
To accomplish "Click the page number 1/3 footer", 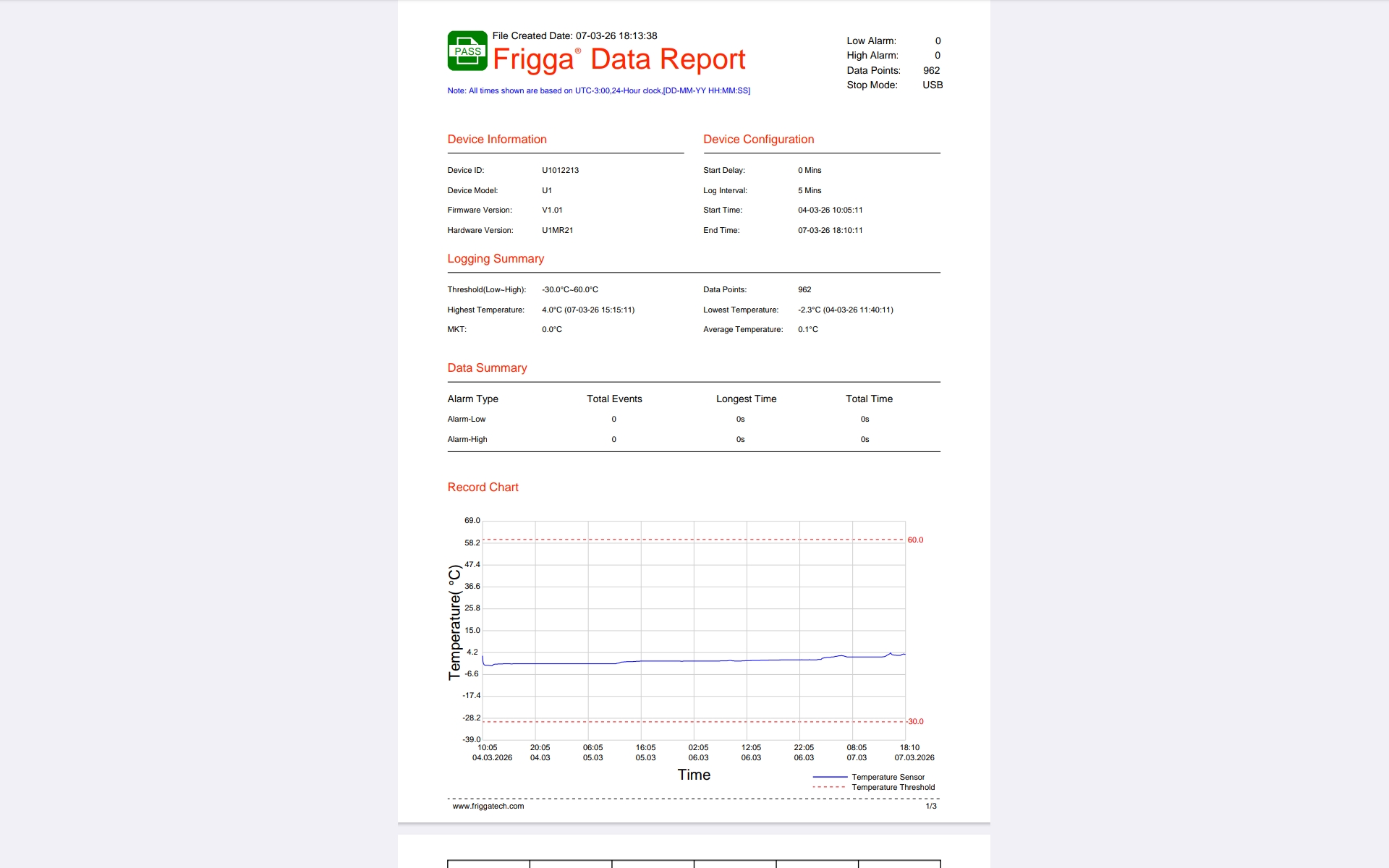I will click(x=930, y=806).
